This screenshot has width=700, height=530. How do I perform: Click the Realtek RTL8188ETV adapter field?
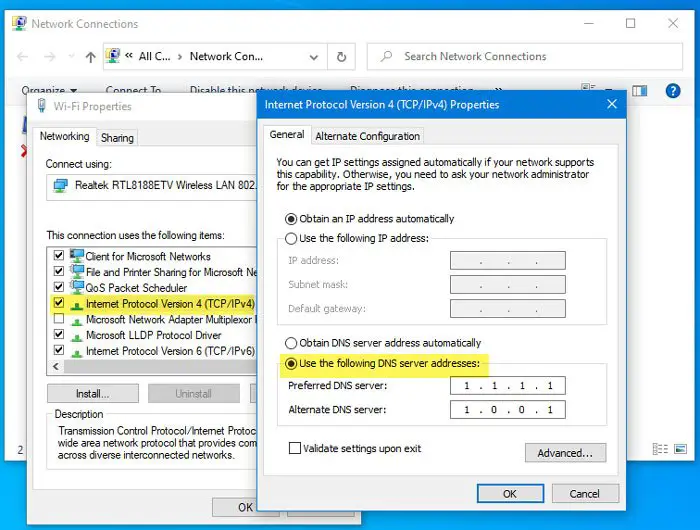tap(152, 186)
